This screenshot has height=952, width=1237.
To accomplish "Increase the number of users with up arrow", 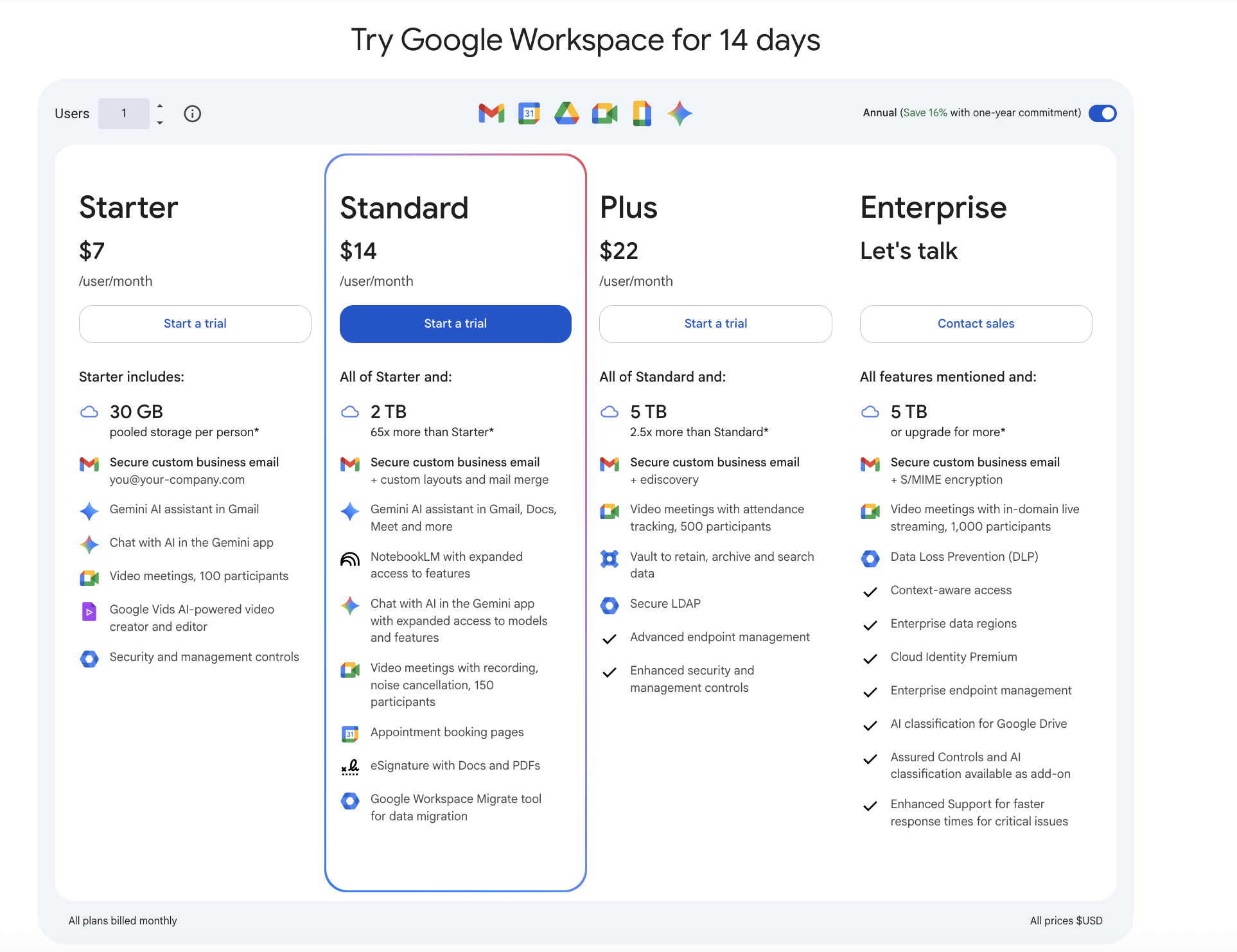I will (x=160, y=106).
